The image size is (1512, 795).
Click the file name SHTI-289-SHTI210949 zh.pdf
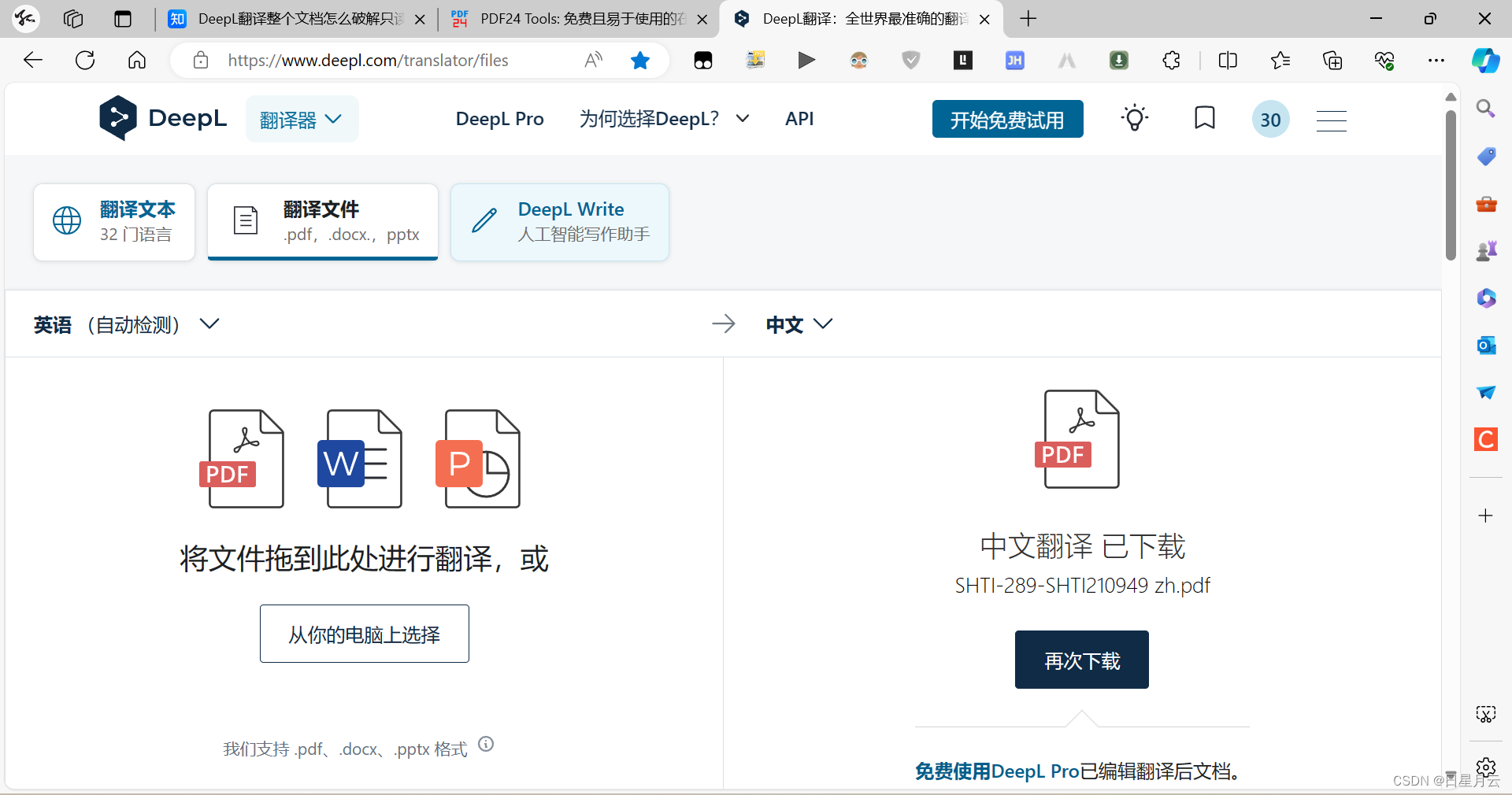(x=1082, y=586)
